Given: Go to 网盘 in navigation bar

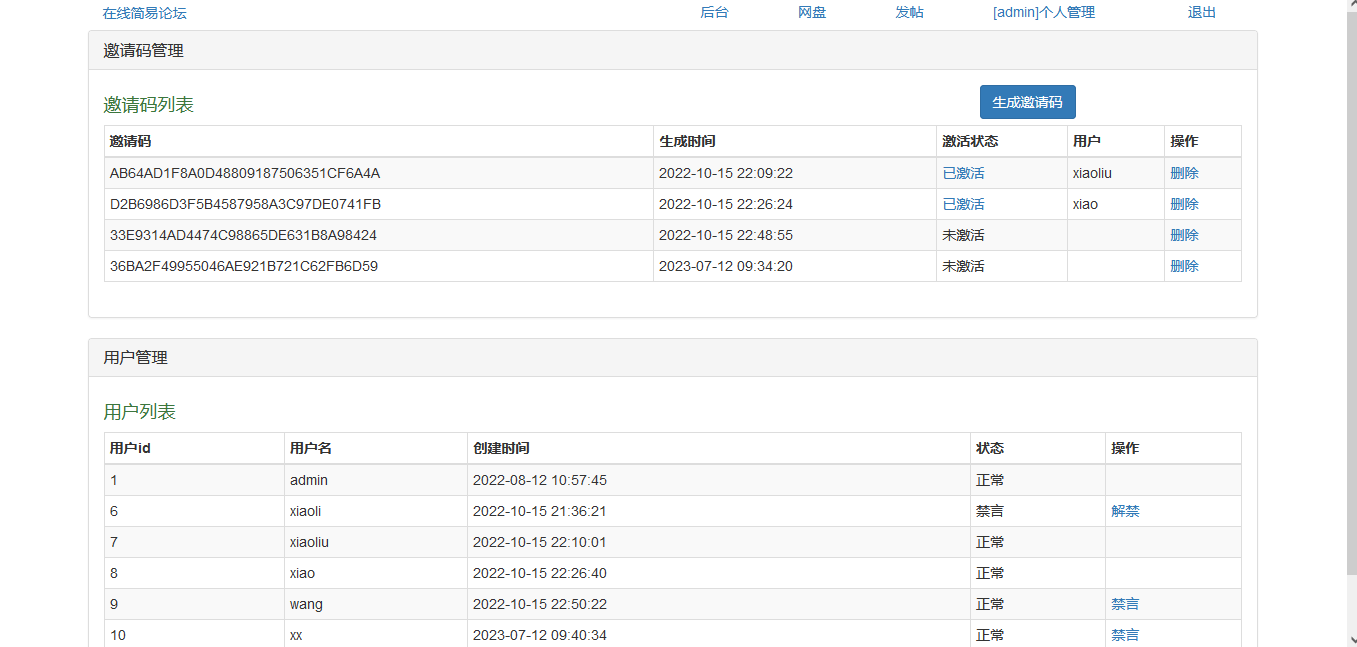Looking at the screenshot, I should (x=812, y=13).
